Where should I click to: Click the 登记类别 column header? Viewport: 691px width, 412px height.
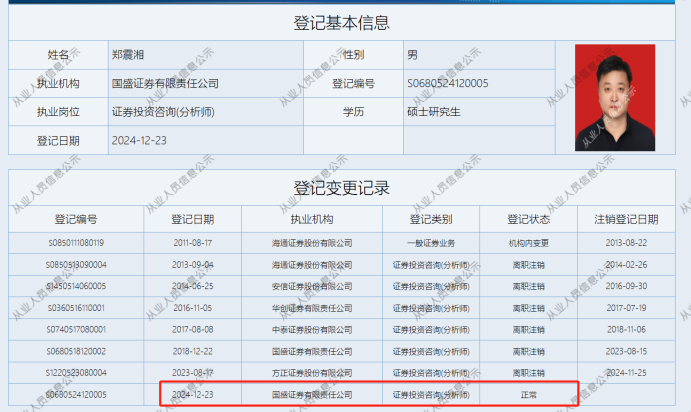430,219
